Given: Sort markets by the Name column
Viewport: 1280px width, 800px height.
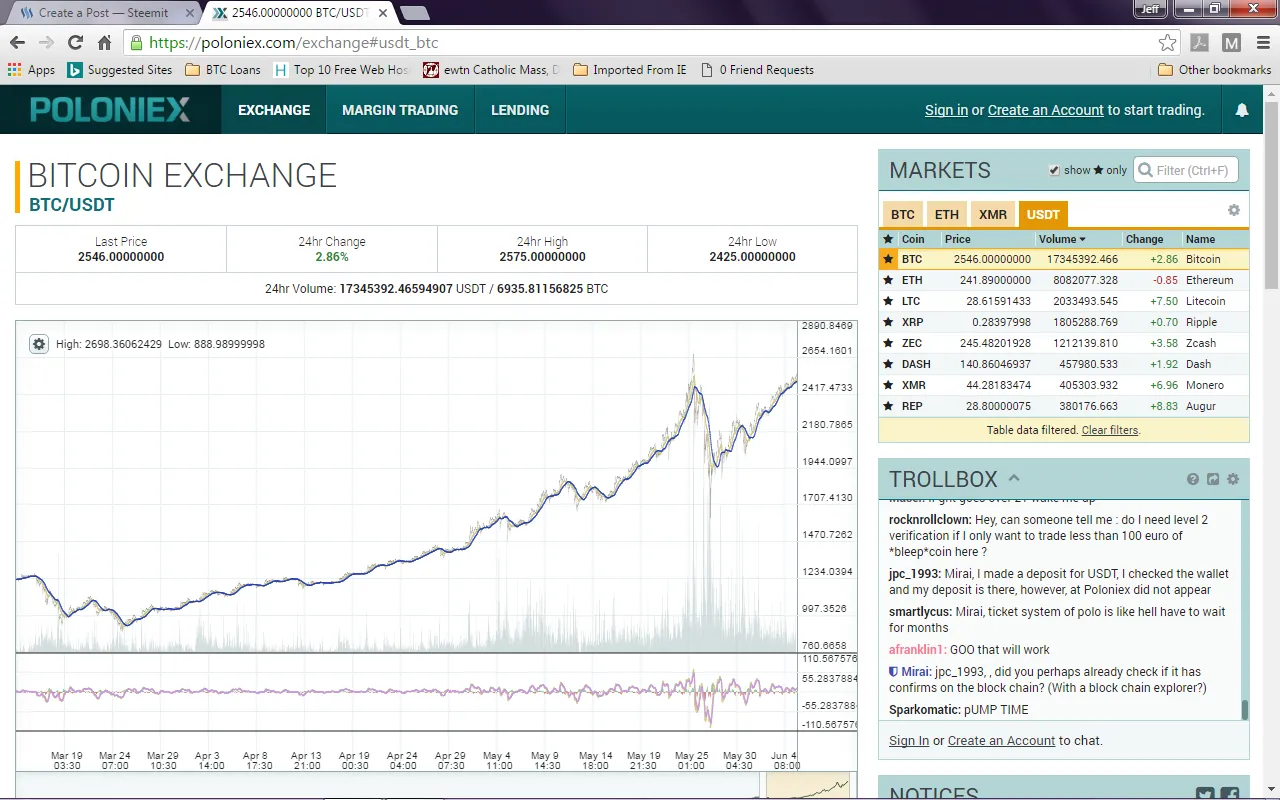Looking at the screenshot, I should pyautogui.click(x=1200, y=239).
